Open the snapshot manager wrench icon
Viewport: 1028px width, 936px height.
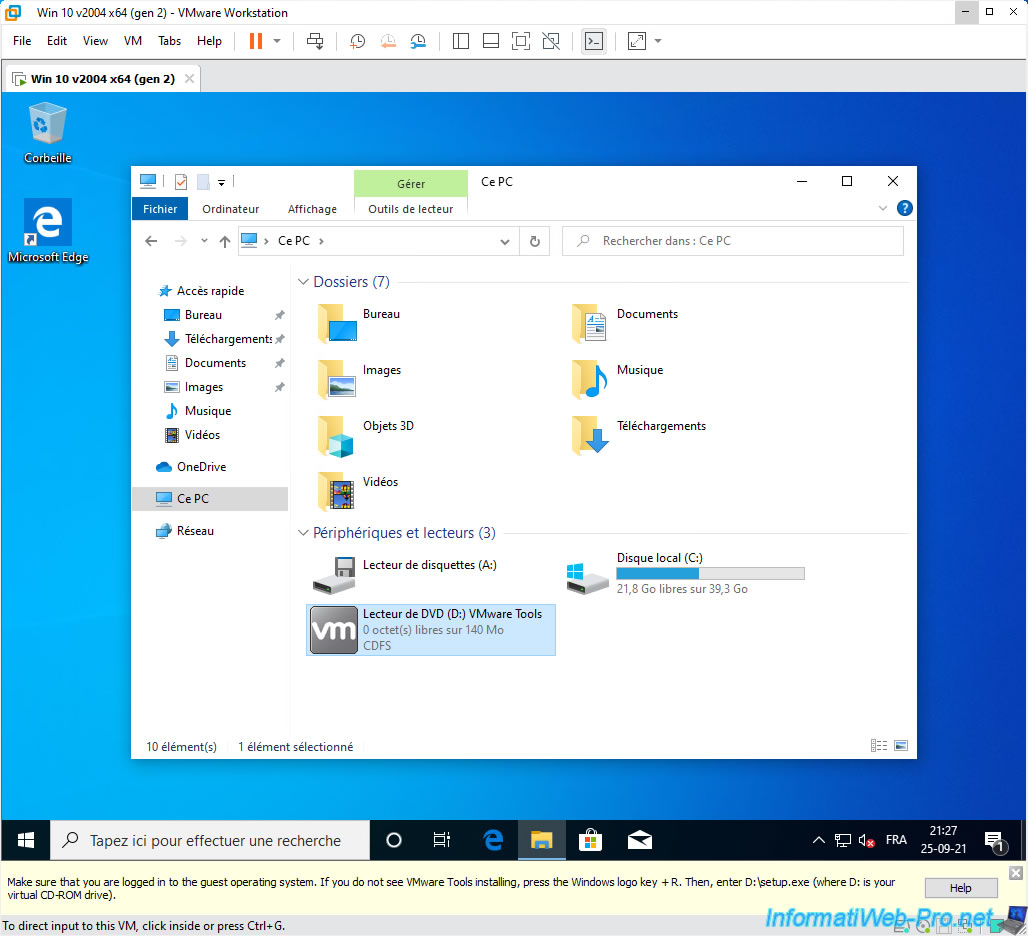(419, 41)
